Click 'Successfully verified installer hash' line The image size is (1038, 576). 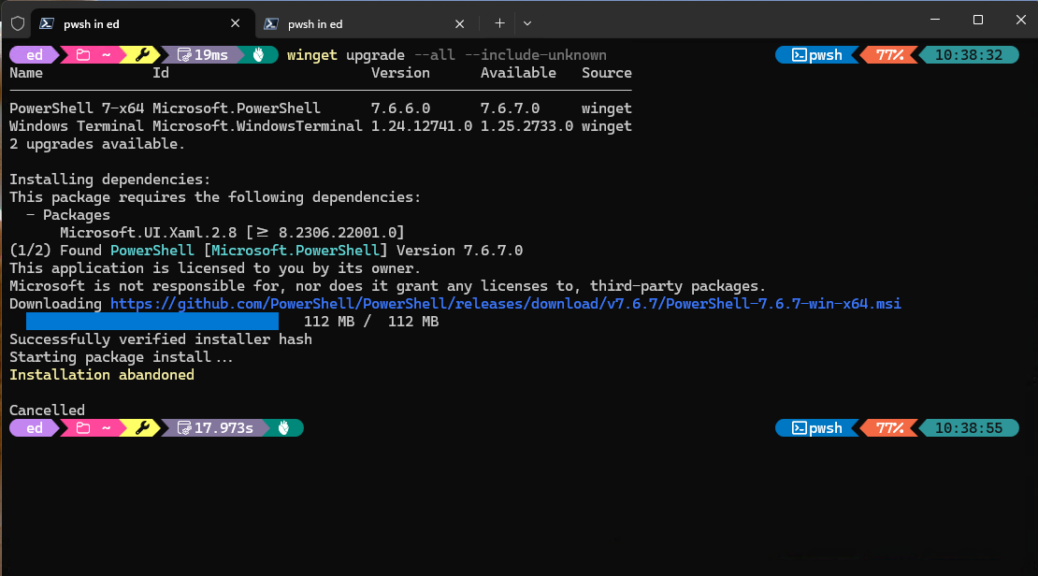point(161,339)
